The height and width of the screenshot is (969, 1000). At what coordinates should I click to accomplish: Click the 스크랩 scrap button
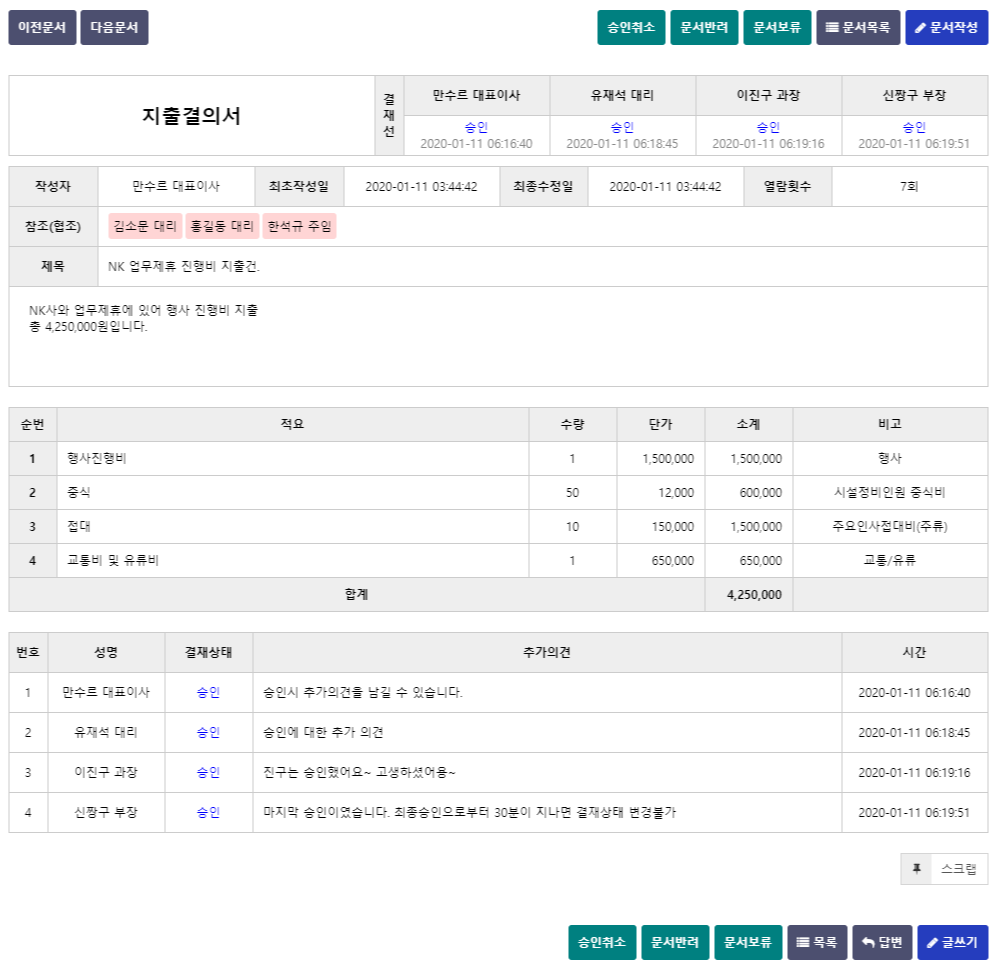coord(958,869)
